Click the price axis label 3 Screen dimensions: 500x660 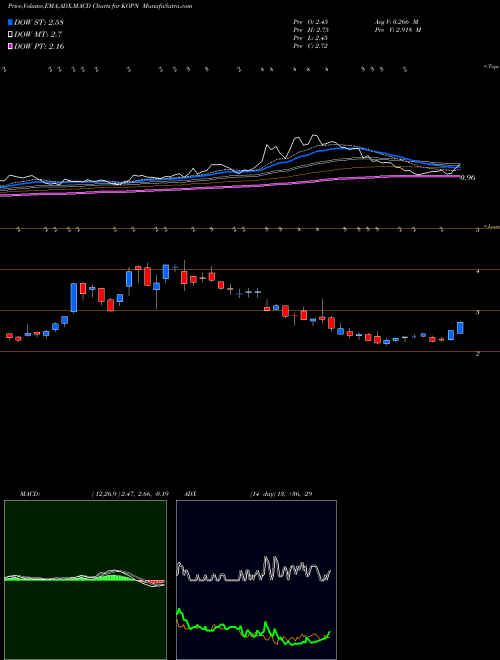(x=478, y=313)
